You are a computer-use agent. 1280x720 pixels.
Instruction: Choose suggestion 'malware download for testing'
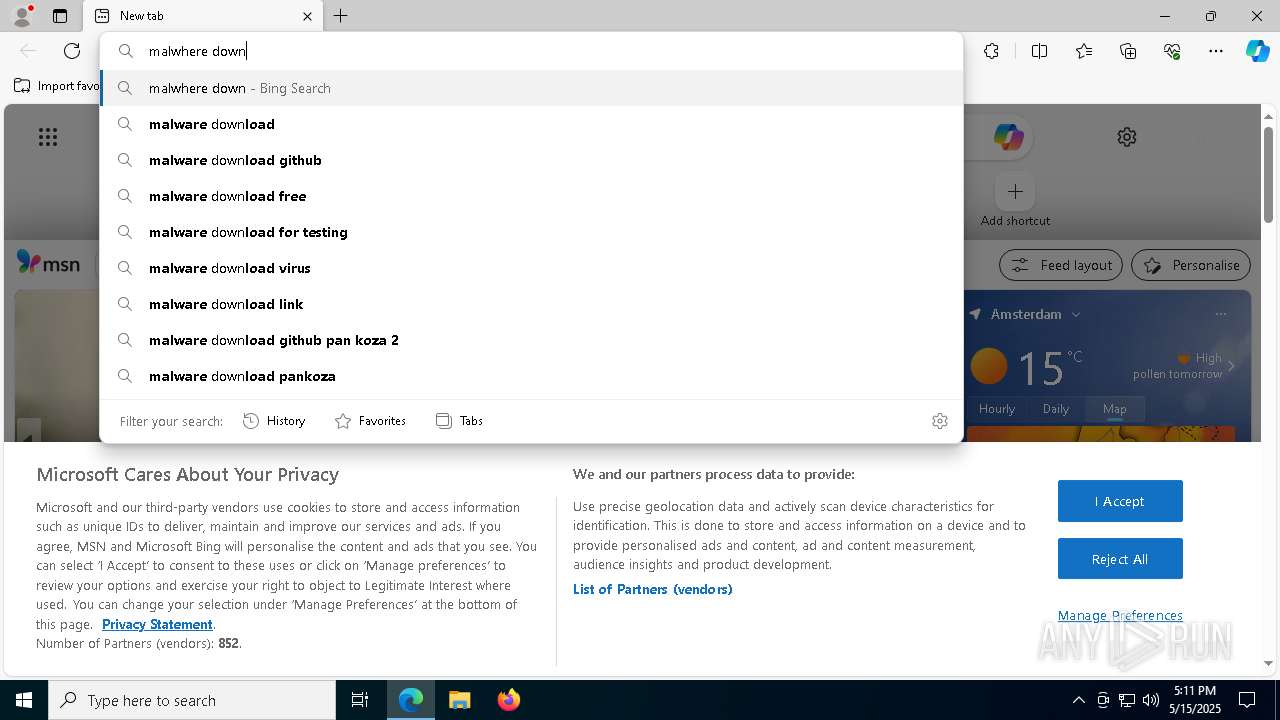(531, 232)
